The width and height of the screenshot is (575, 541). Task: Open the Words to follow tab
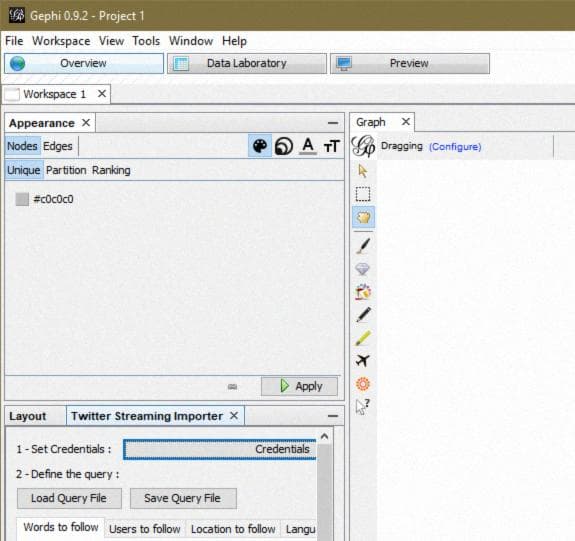click(61, 527)
